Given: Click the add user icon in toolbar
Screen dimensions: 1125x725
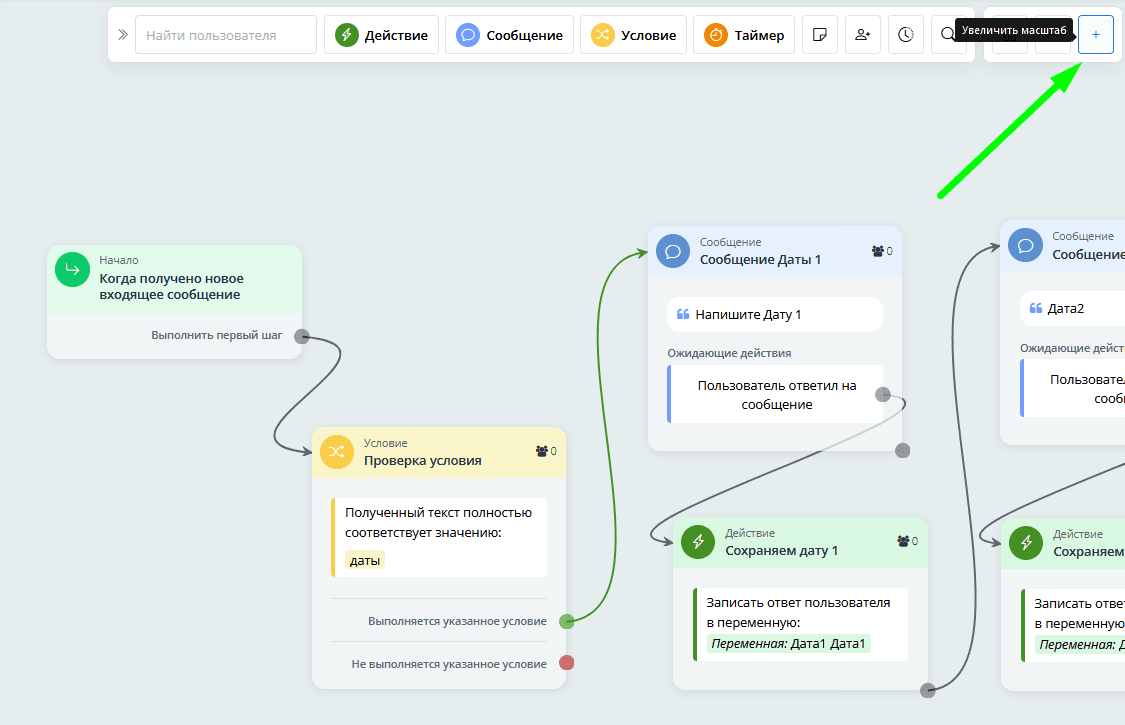Looking at the screenshot, I should click(862, 35).
